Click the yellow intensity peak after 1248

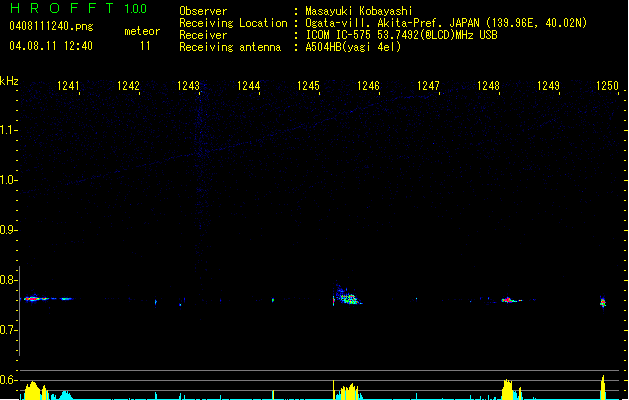[x=508, y=389]
